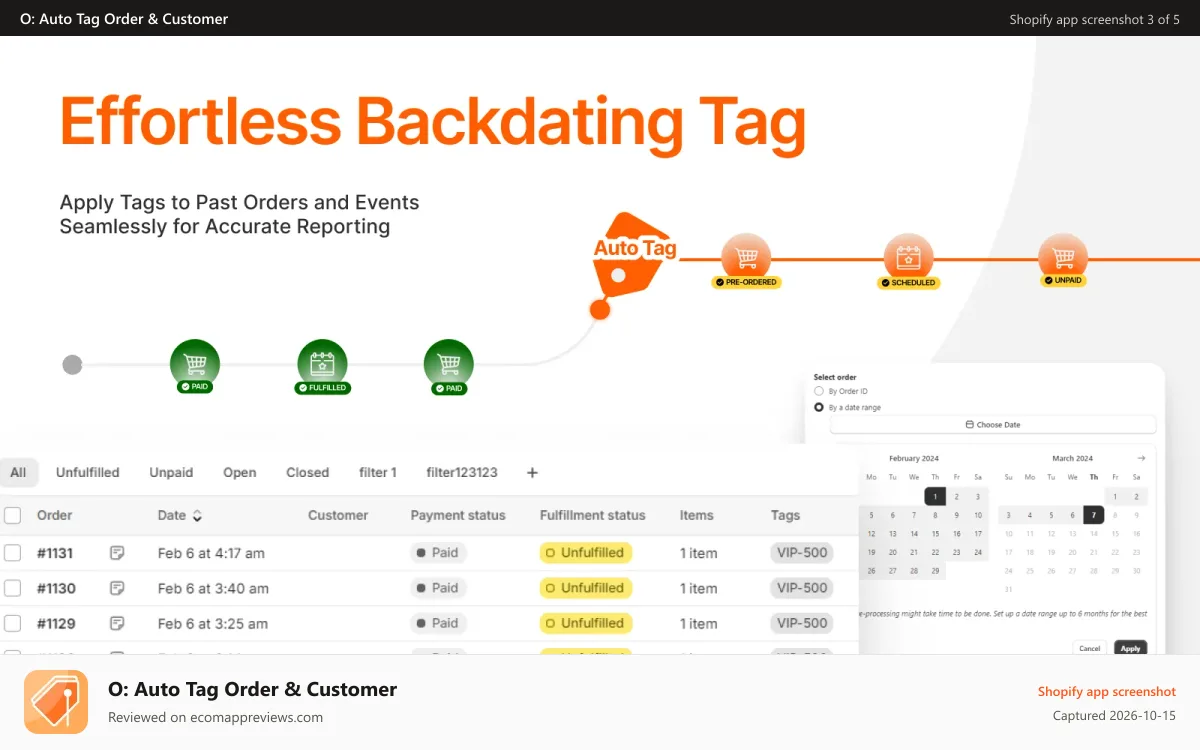Select February 14 in the calendar

914,534
